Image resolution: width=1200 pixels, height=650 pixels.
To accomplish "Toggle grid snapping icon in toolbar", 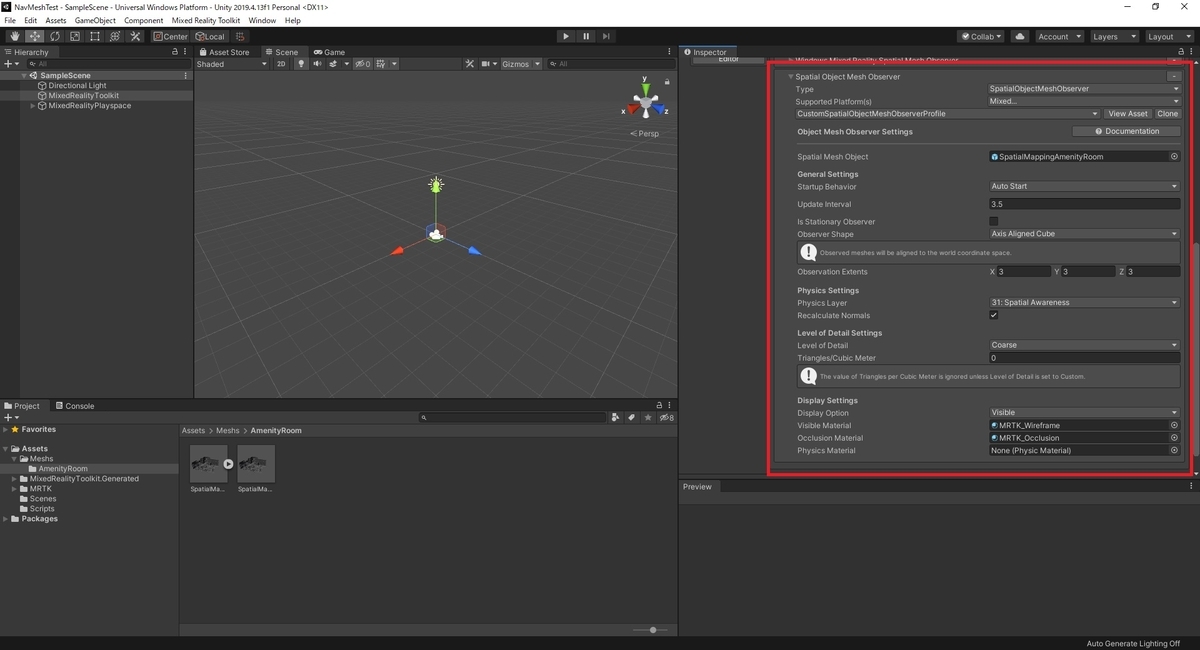I will (240, 36).
